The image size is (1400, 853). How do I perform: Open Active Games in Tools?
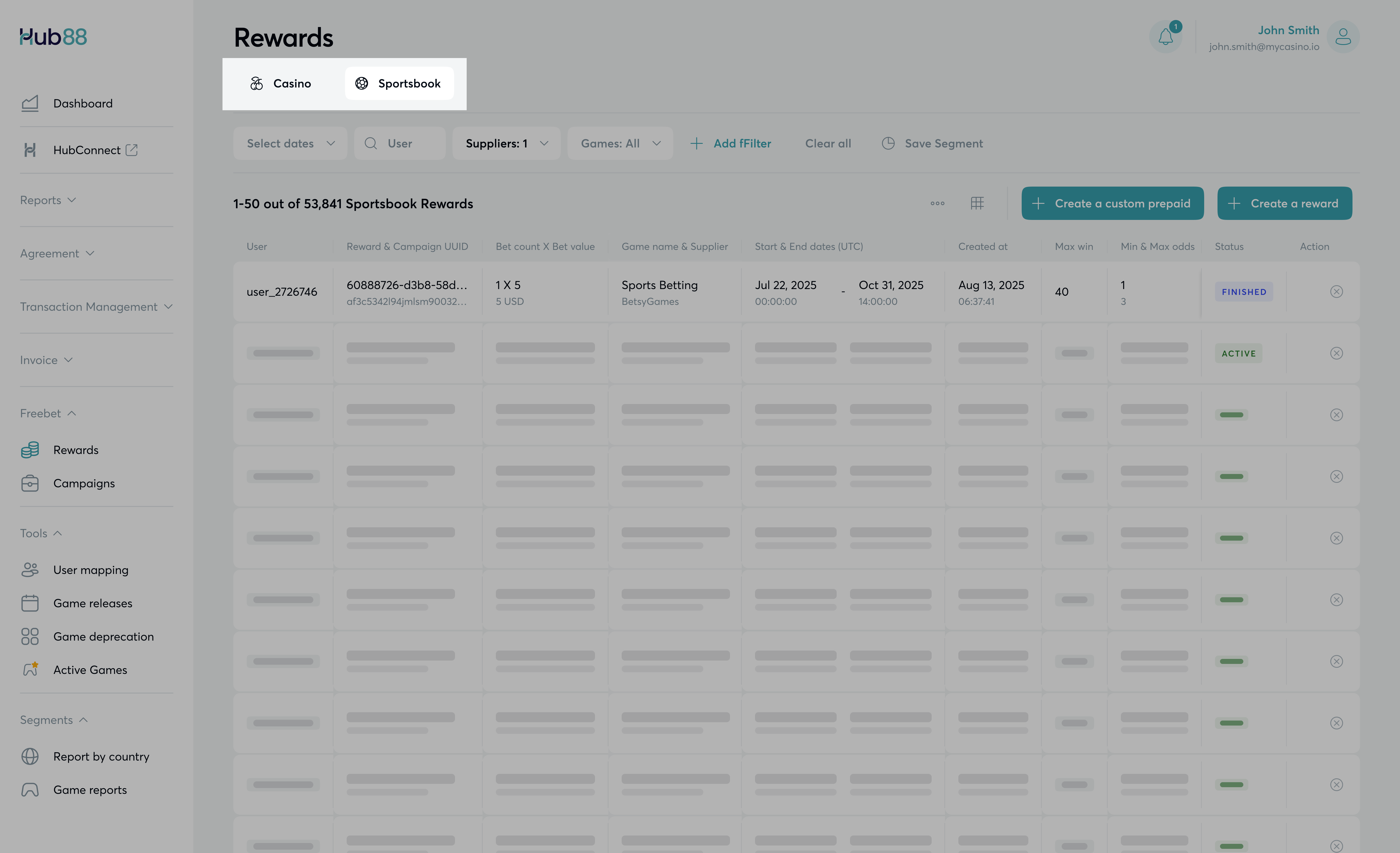(x=90, y=670)
